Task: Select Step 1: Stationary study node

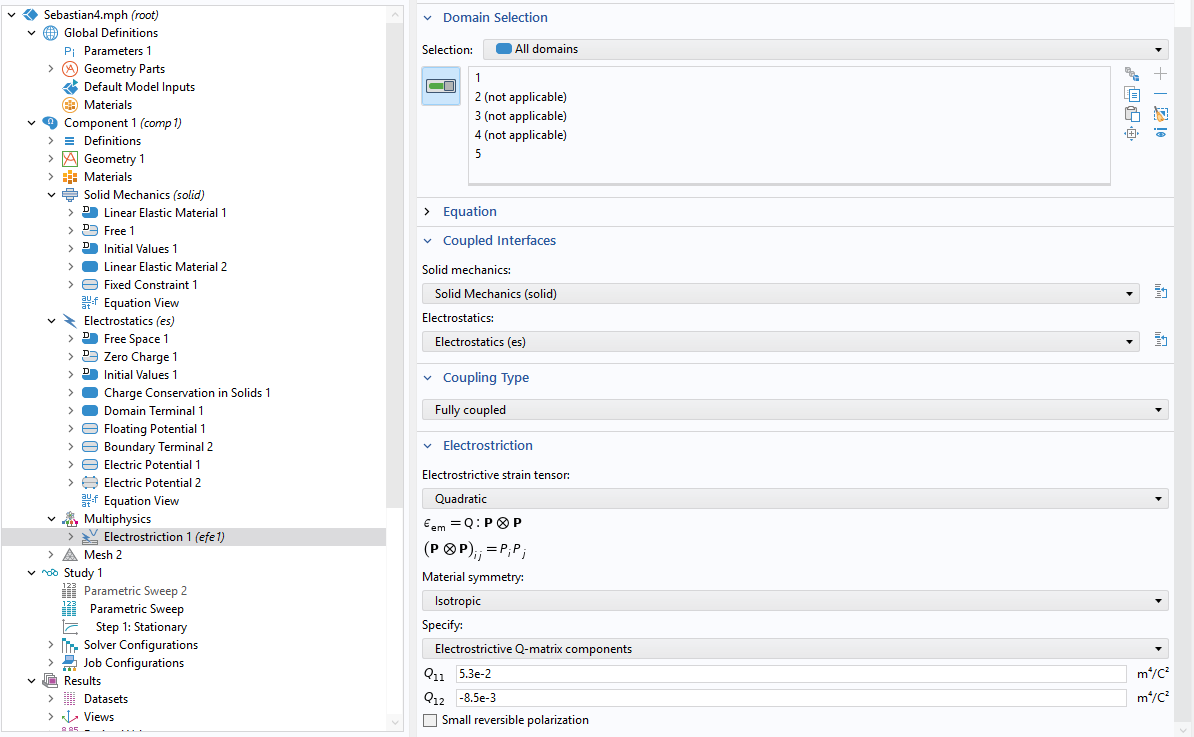Action: [x=140, y=627]
